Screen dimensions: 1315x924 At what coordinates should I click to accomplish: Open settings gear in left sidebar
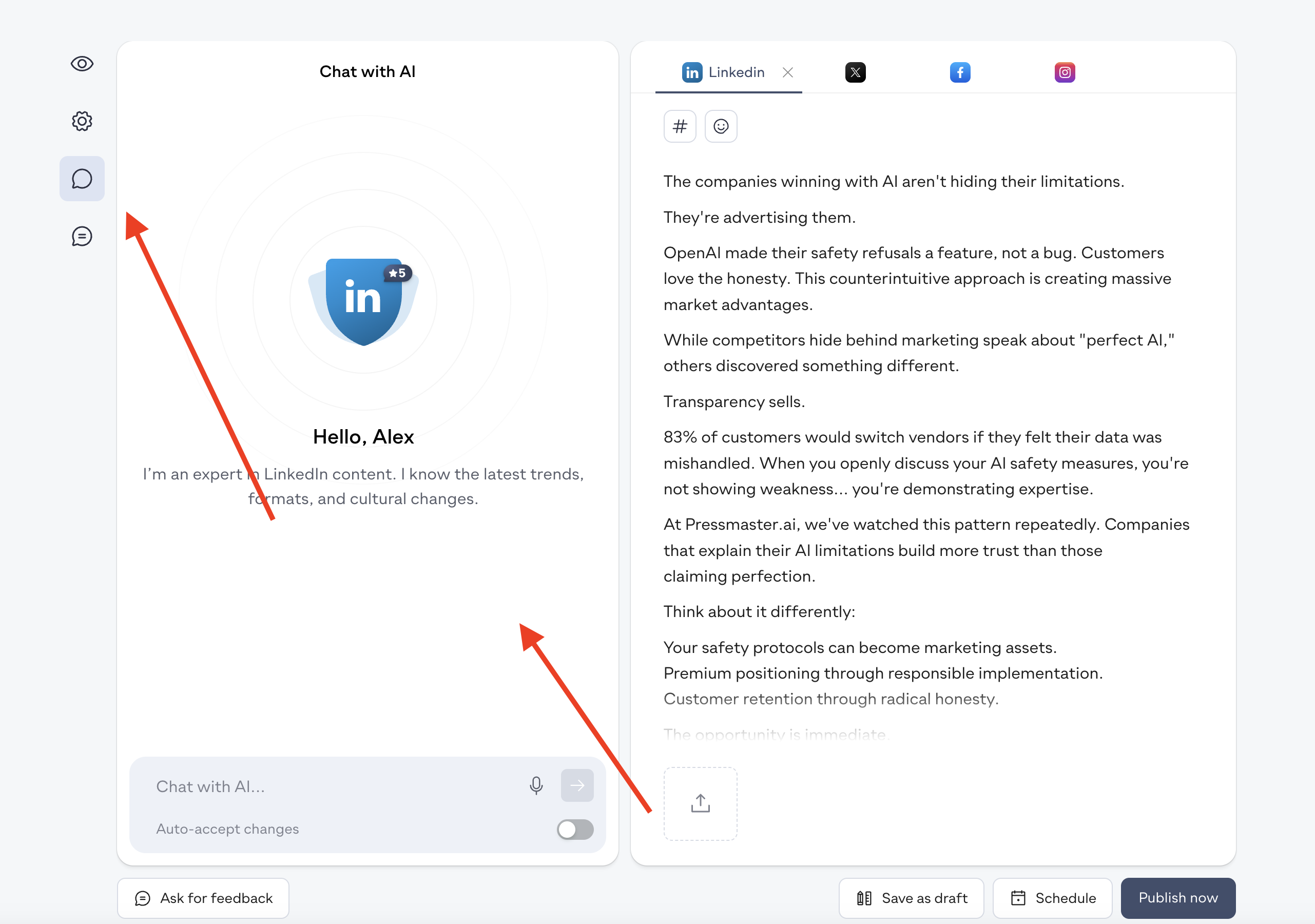point(82,121)
